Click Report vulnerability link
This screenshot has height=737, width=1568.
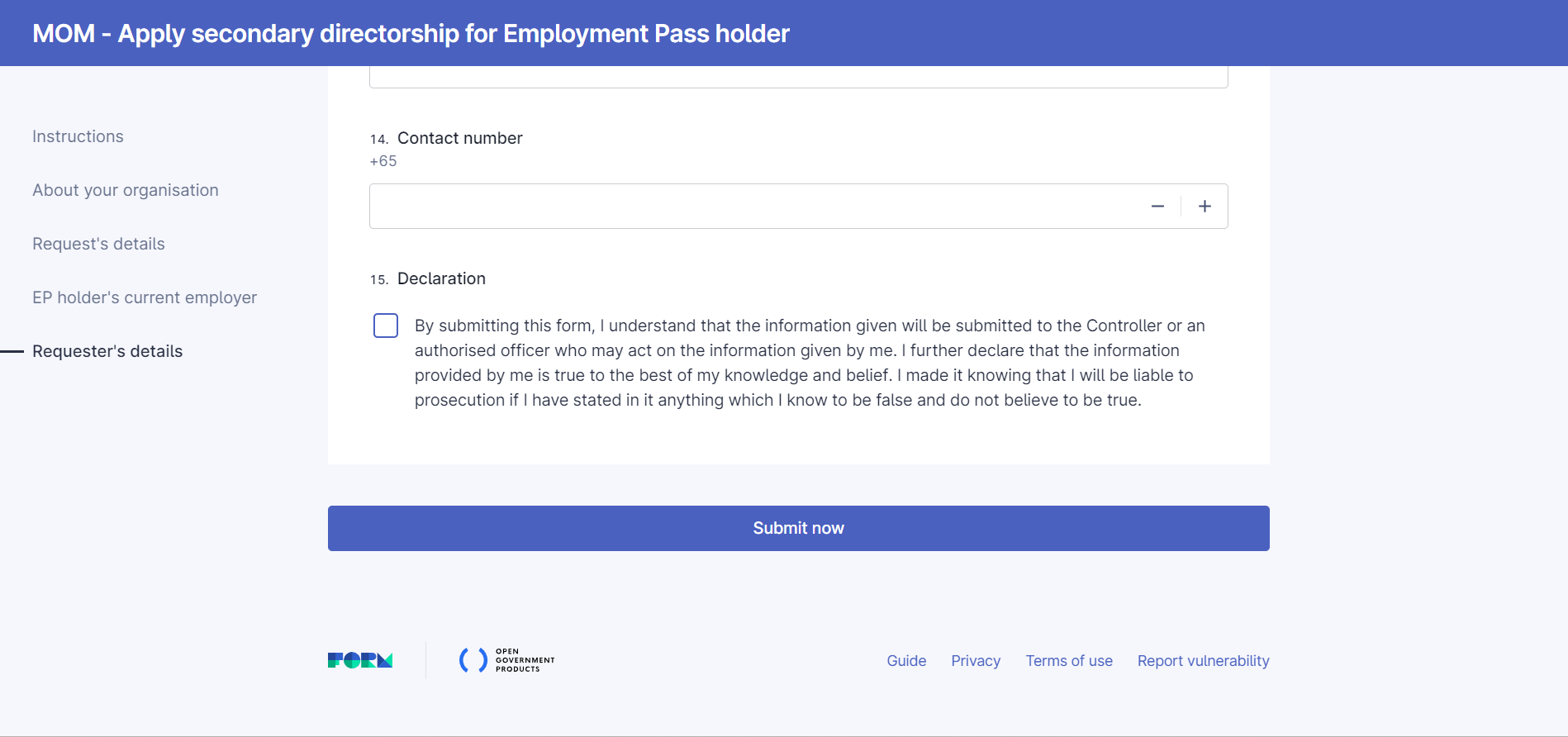pos(1204,661)
